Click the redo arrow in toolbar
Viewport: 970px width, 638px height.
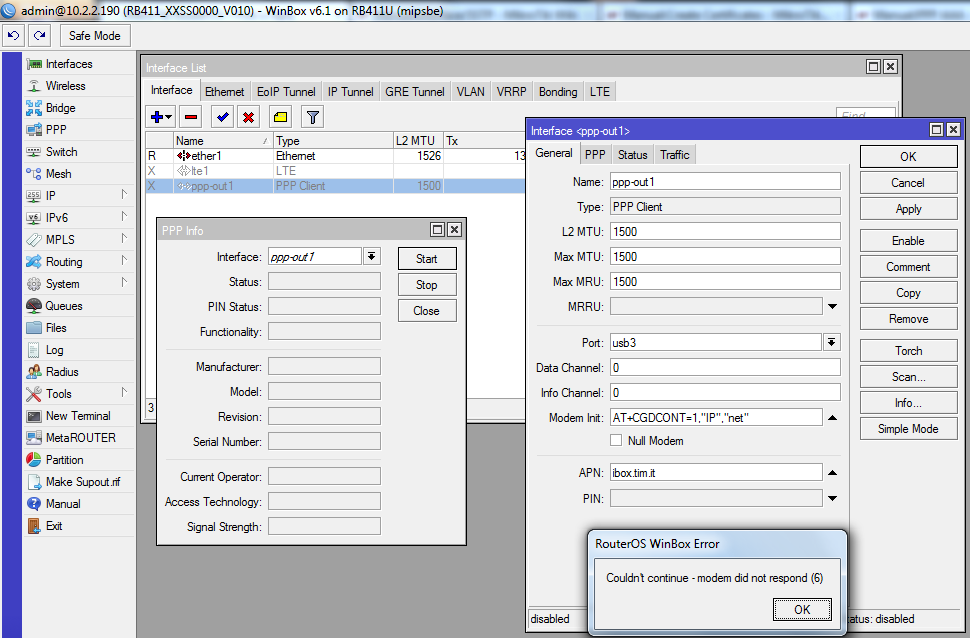click(39, 35)
